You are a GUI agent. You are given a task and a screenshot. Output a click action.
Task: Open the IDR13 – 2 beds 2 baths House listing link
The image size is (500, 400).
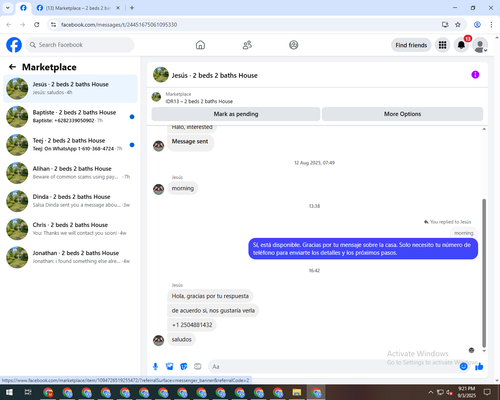pos(199,101)
